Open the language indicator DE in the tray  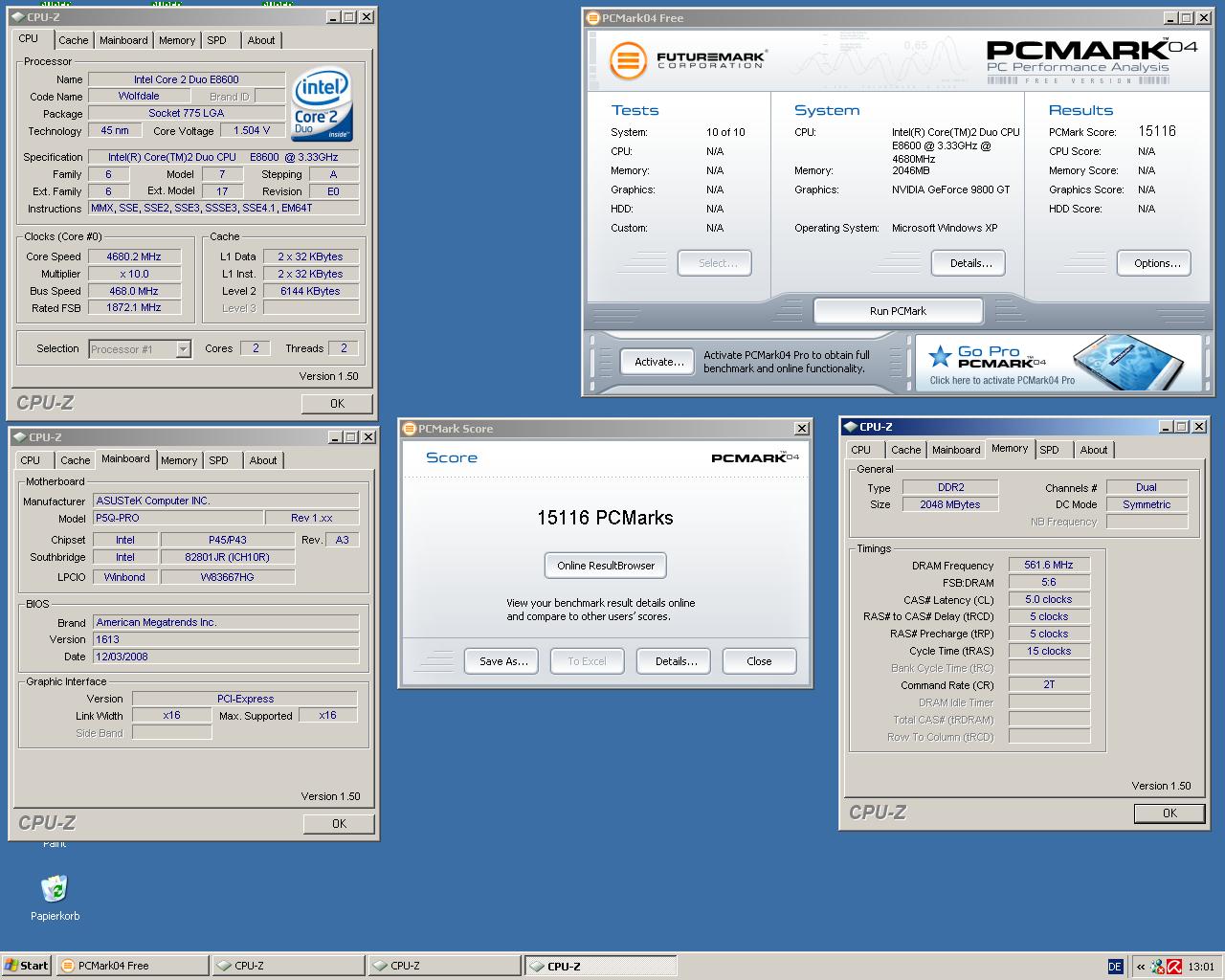point(1115,966)
